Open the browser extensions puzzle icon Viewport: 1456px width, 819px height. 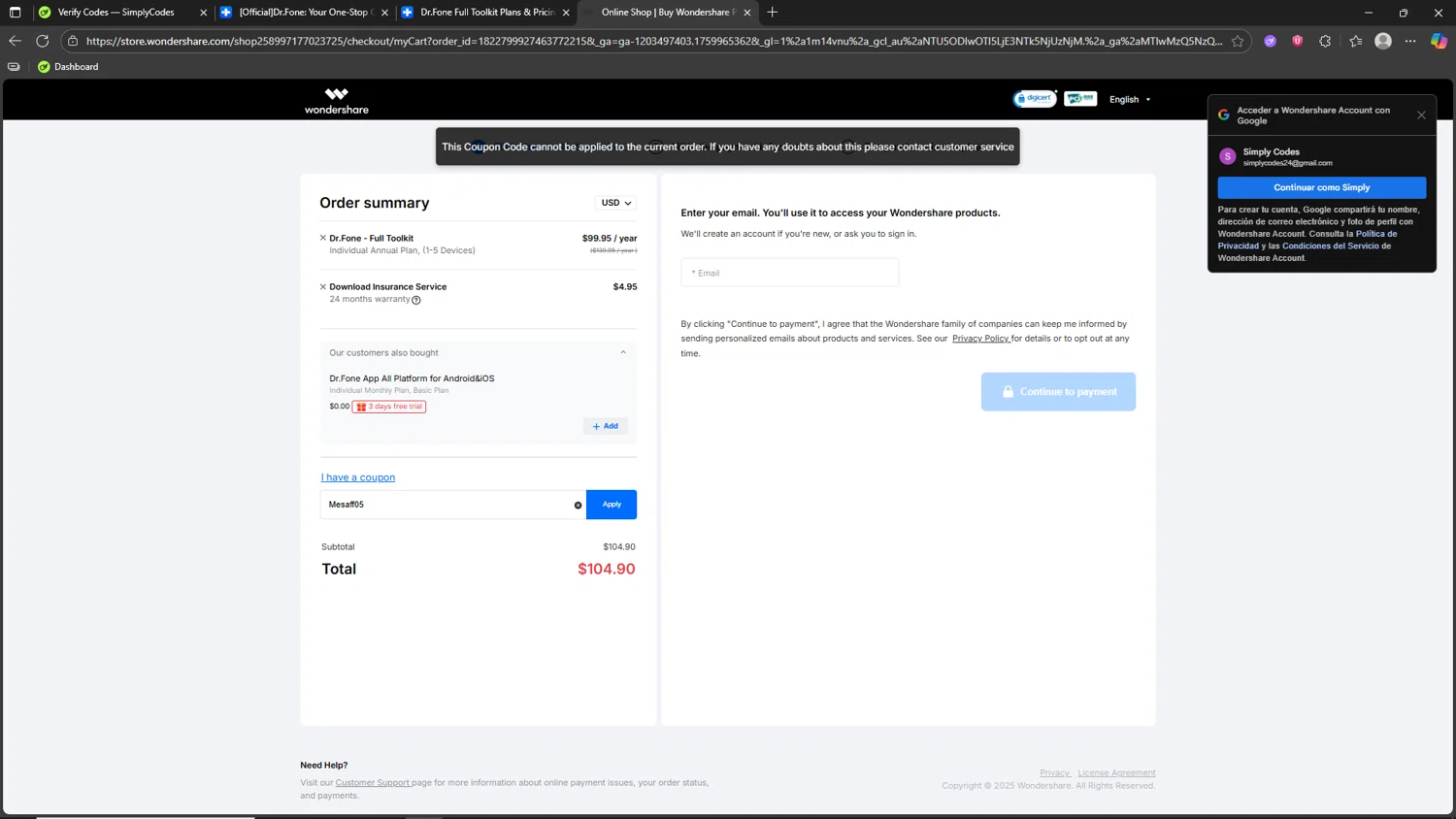click(1325, 41)
